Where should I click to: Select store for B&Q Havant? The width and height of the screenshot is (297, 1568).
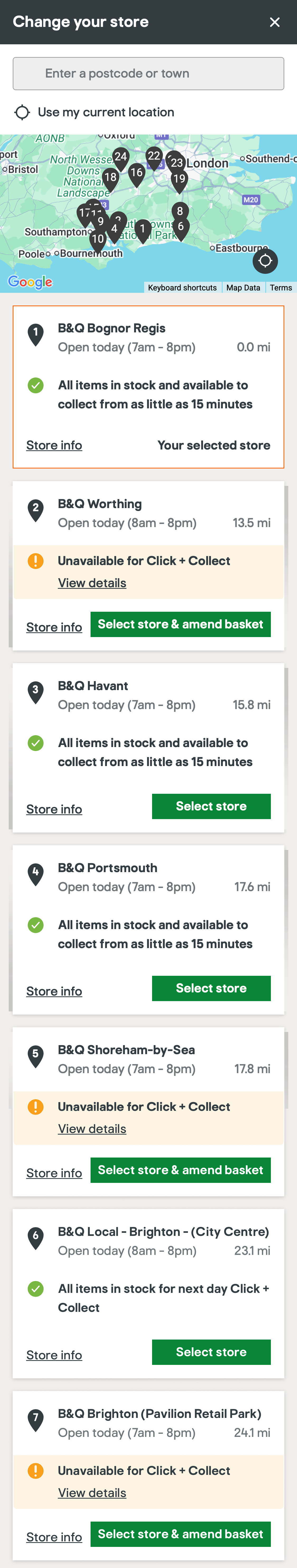point(211,806)
